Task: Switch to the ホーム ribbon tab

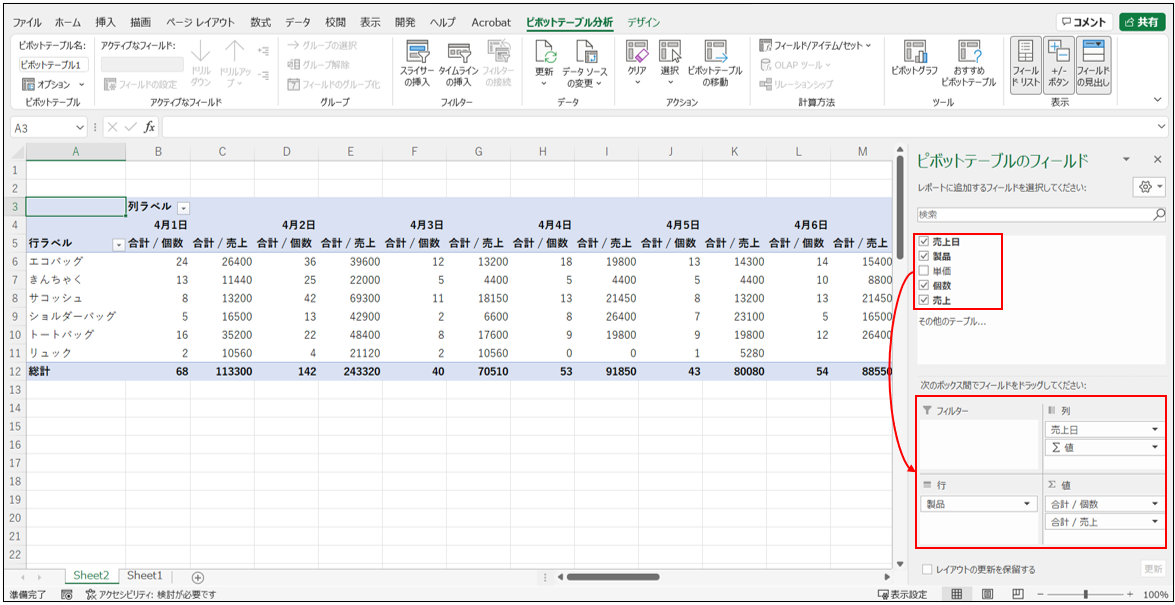Action: (x=68, y=22)
